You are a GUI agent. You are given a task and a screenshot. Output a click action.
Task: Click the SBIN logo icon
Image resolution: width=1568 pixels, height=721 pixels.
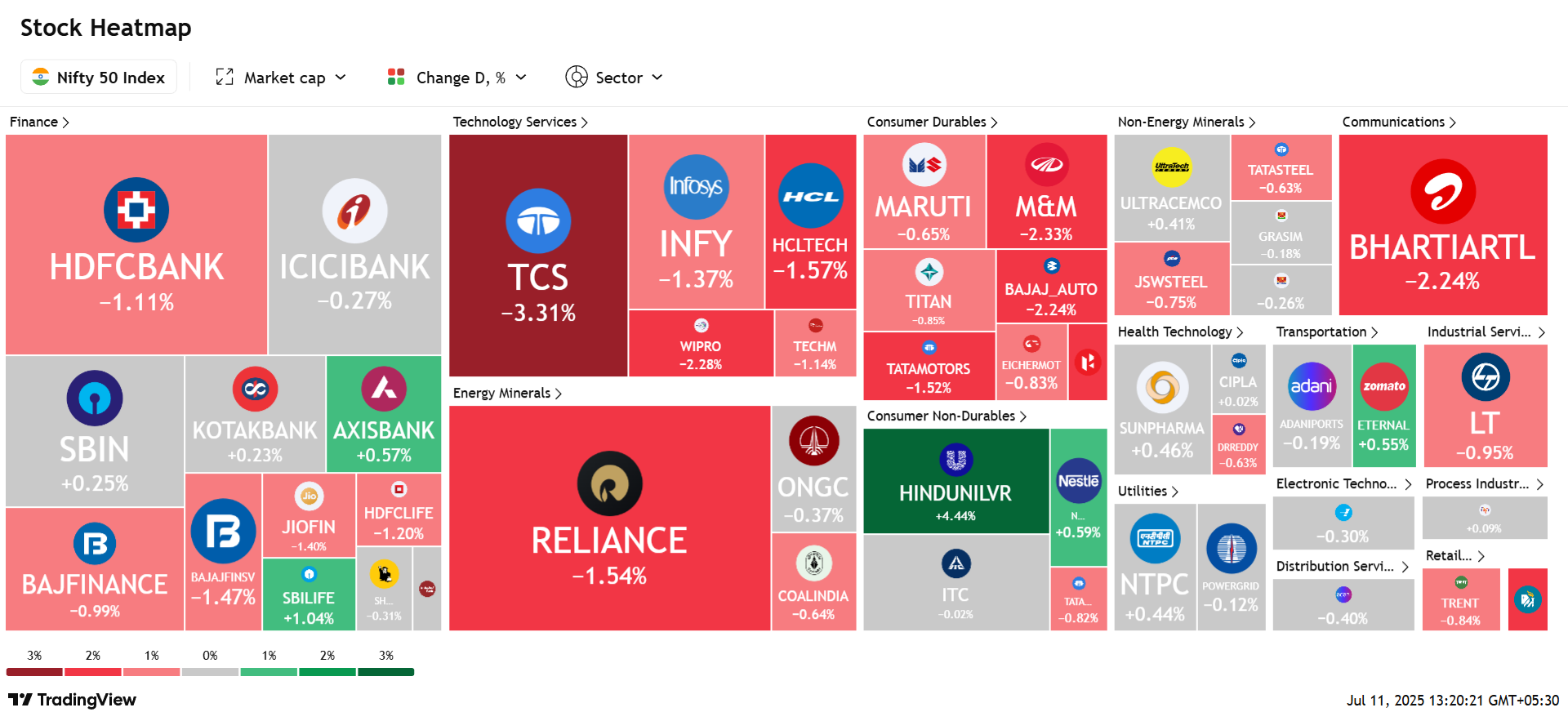[x=95, y=398]
